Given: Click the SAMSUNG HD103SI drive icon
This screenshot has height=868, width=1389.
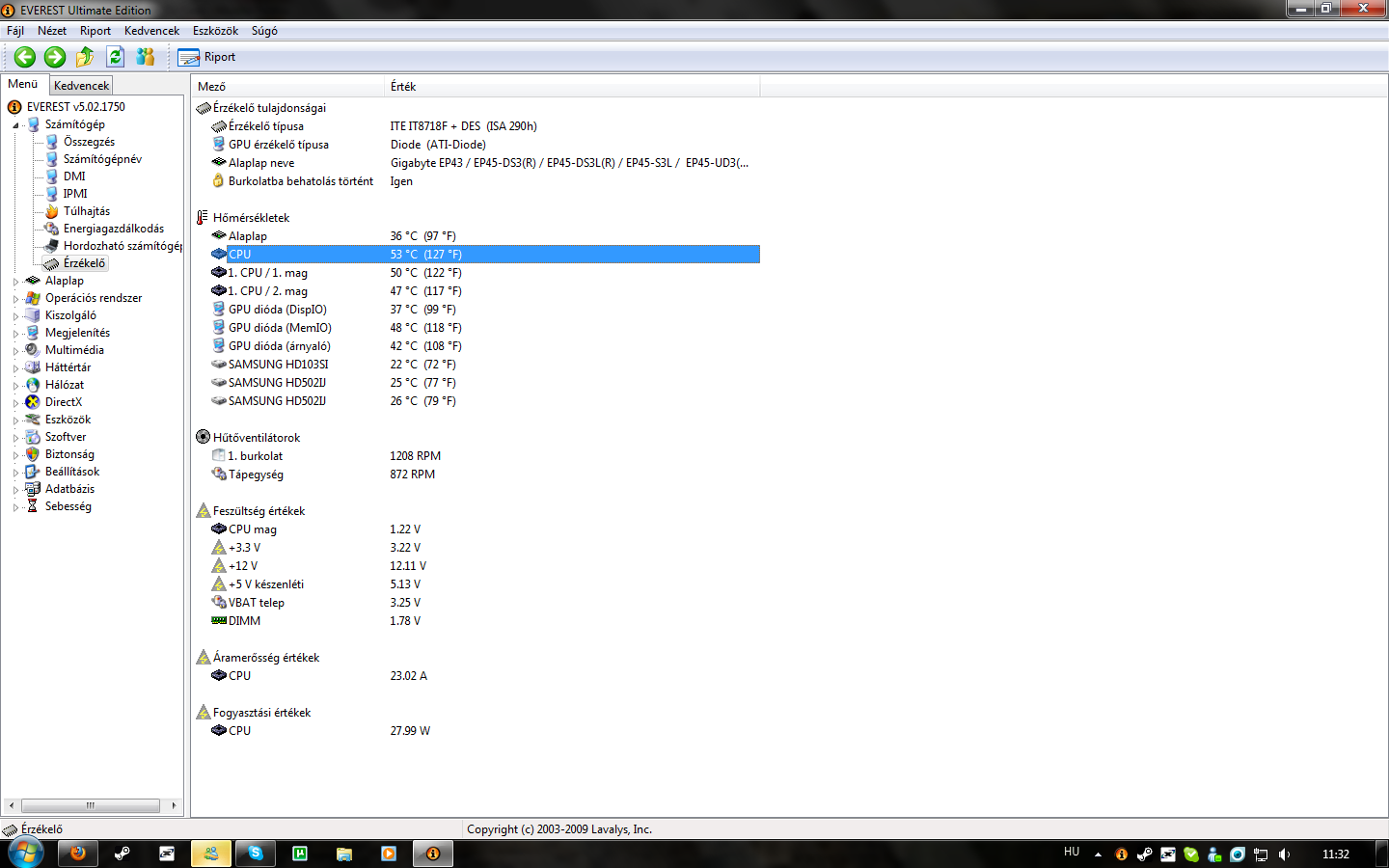Looking at the screenshot, I should pos(219,365).
